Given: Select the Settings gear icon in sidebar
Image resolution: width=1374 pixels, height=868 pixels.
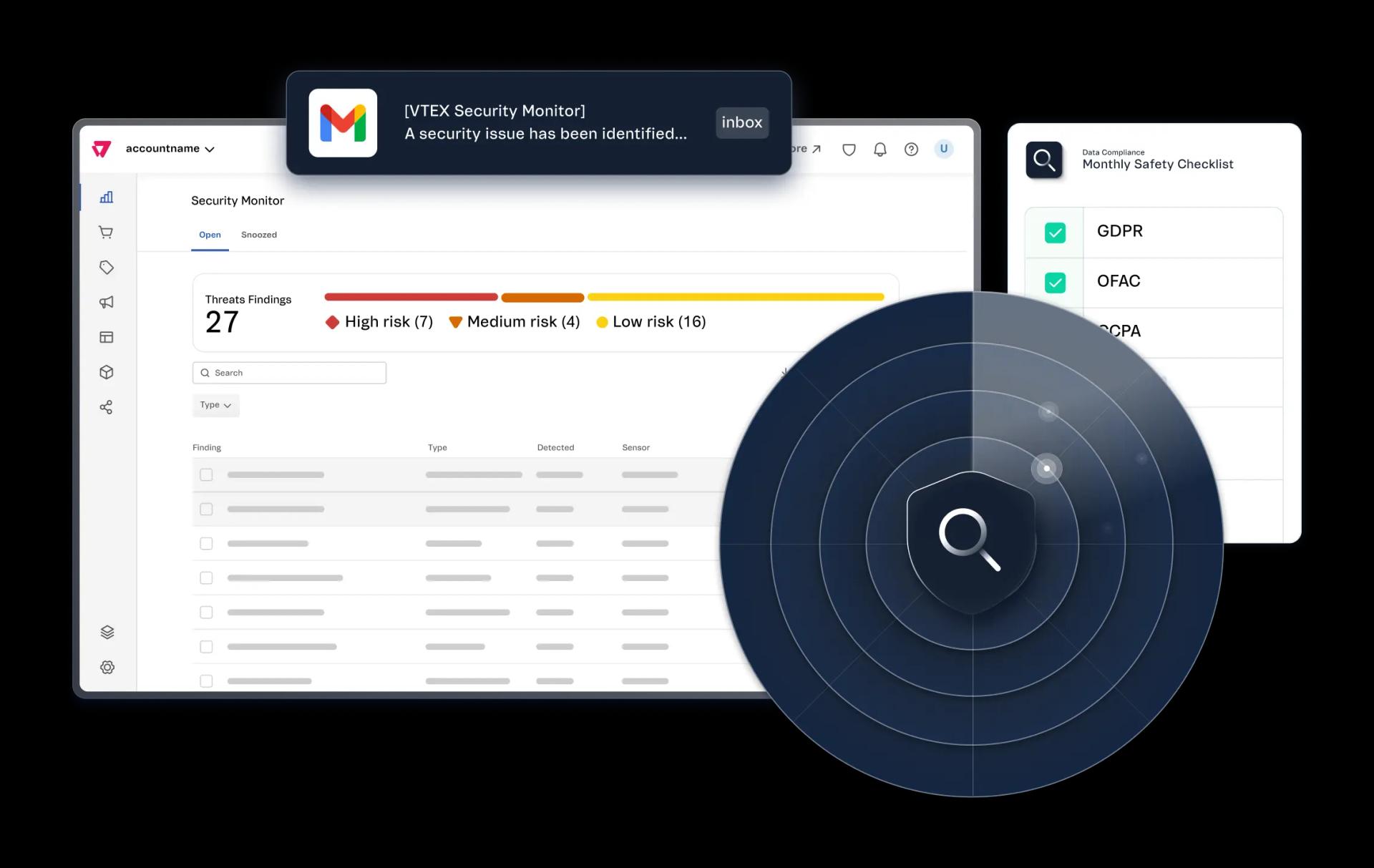Looking at the screenshot, I should tap(106, 667).
